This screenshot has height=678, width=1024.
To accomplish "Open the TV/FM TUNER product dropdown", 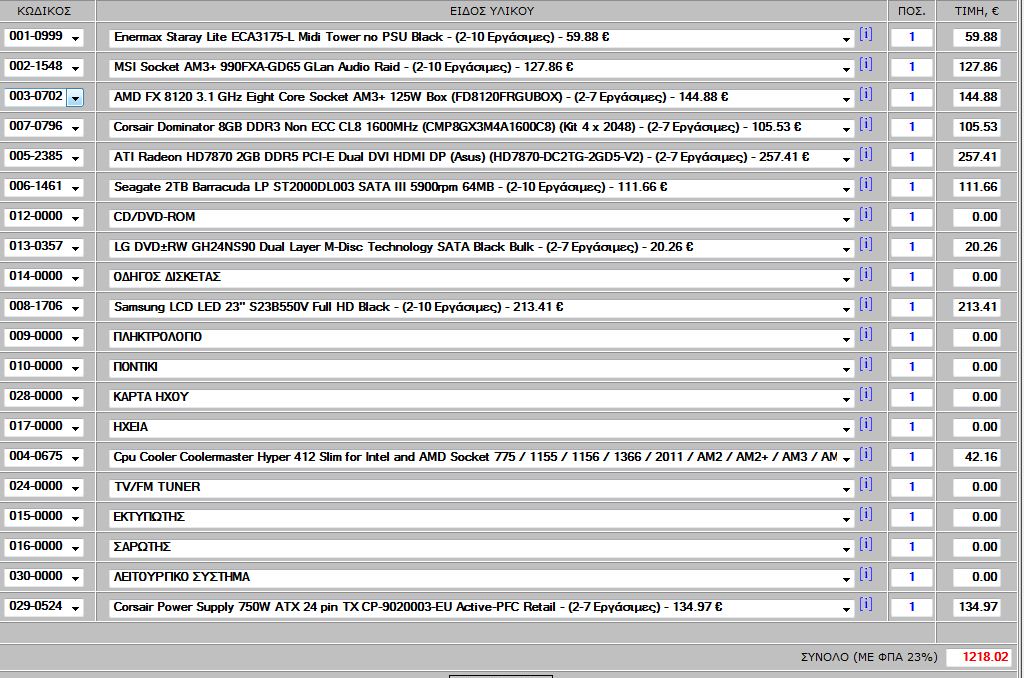I will (846, 489).
